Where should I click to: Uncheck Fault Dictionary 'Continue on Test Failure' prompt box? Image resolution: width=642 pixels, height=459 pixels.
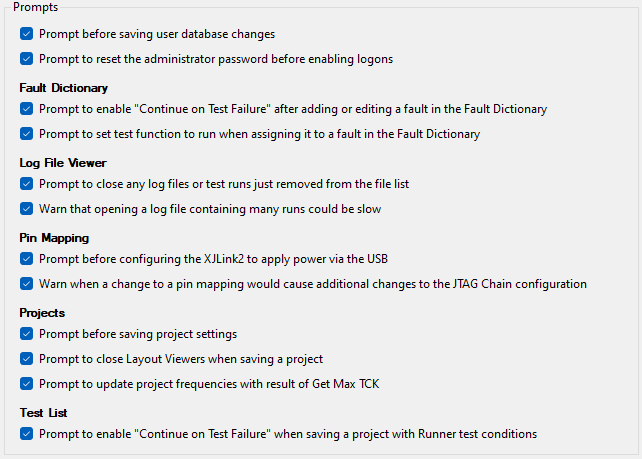coord(26,109)
